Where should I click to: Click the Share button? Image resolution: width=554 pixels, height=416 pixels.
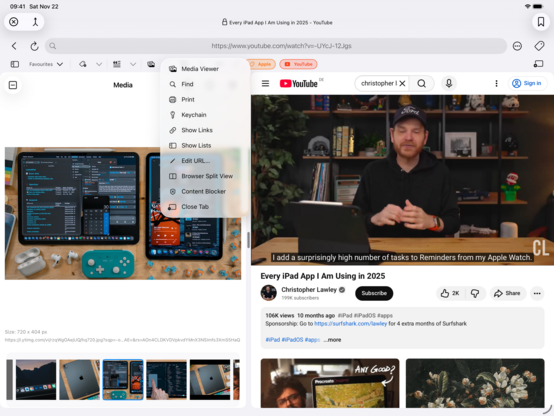[x=507, y=293]
